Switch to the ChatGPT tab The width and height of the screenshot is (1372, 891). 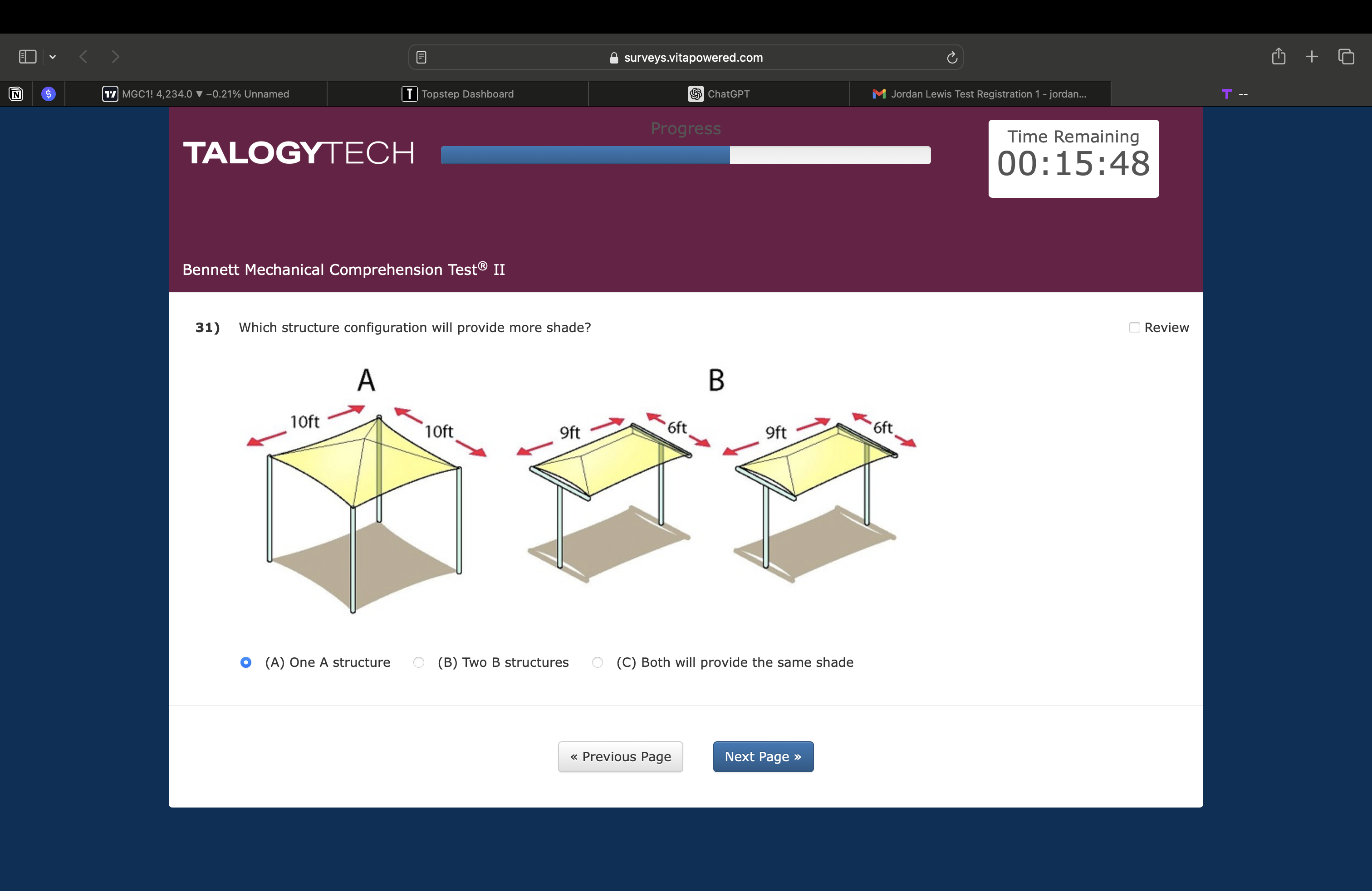(719, 94)
